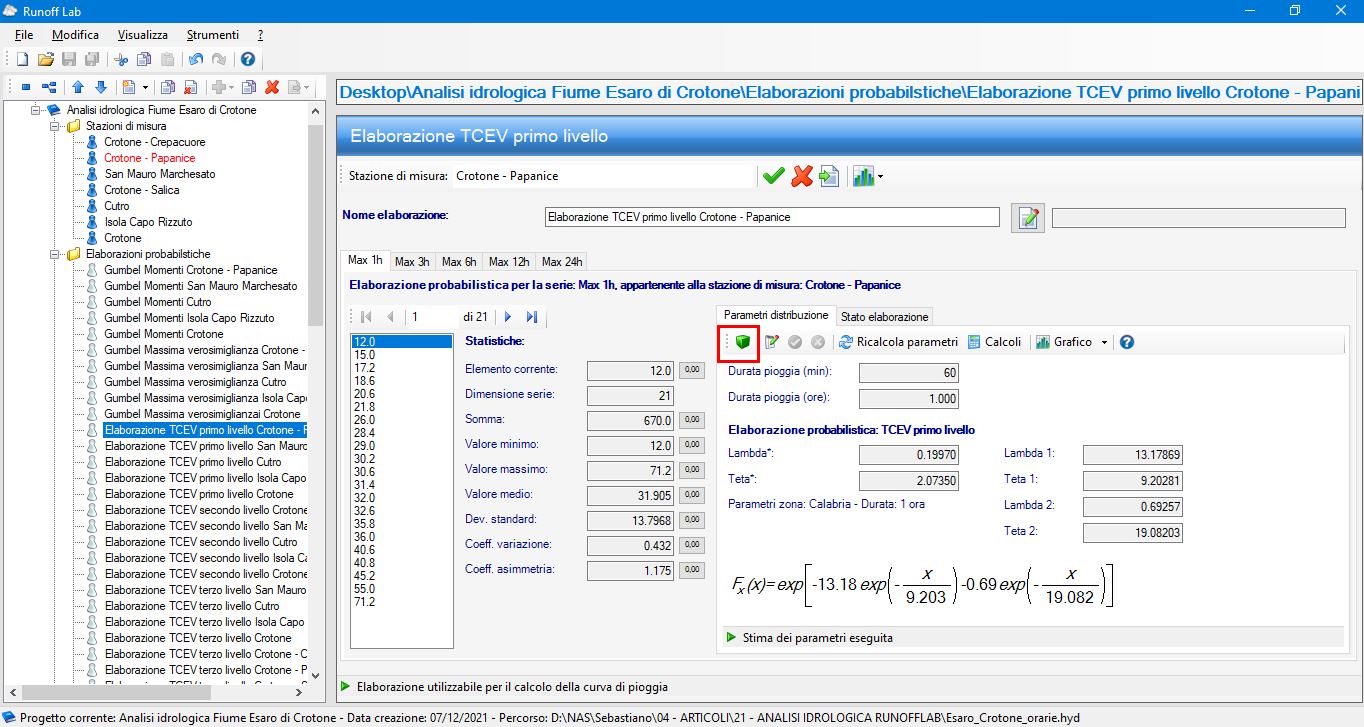
Task: Click the Undo arrow in the main toolbar
Action: tap(196, 60)
